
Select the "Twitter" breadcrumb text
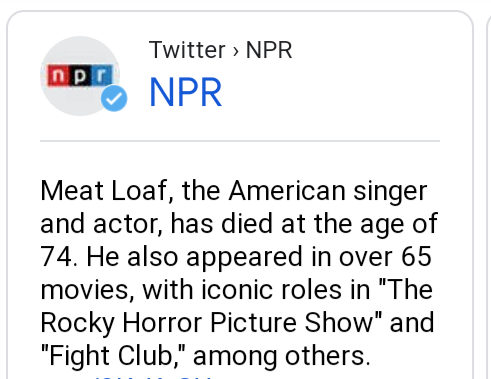187,50
